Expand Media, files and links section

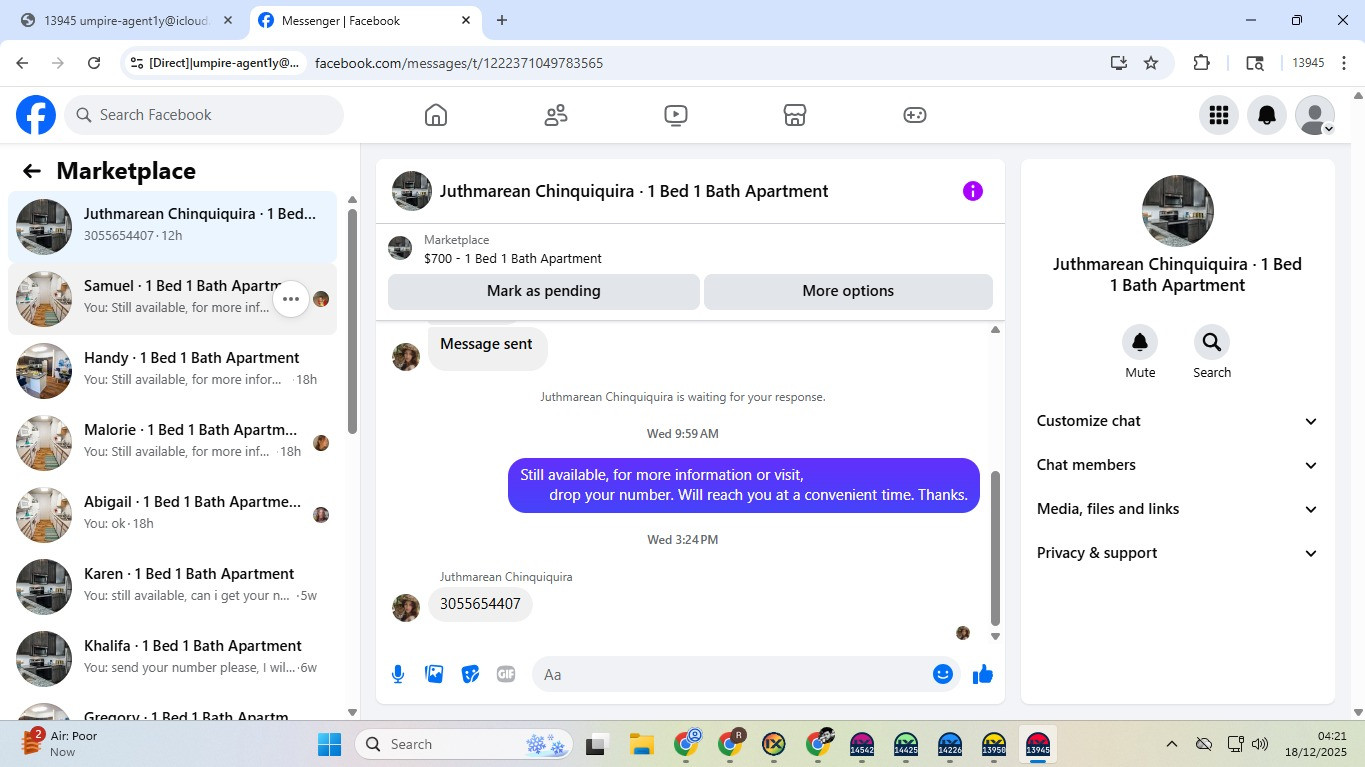tap(1178, 509)
